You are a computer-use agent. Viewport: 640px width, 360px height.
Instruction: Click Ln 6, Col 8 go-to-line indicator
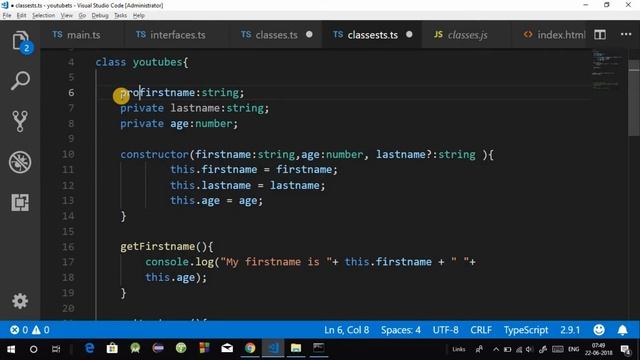[x=347, y=330]
